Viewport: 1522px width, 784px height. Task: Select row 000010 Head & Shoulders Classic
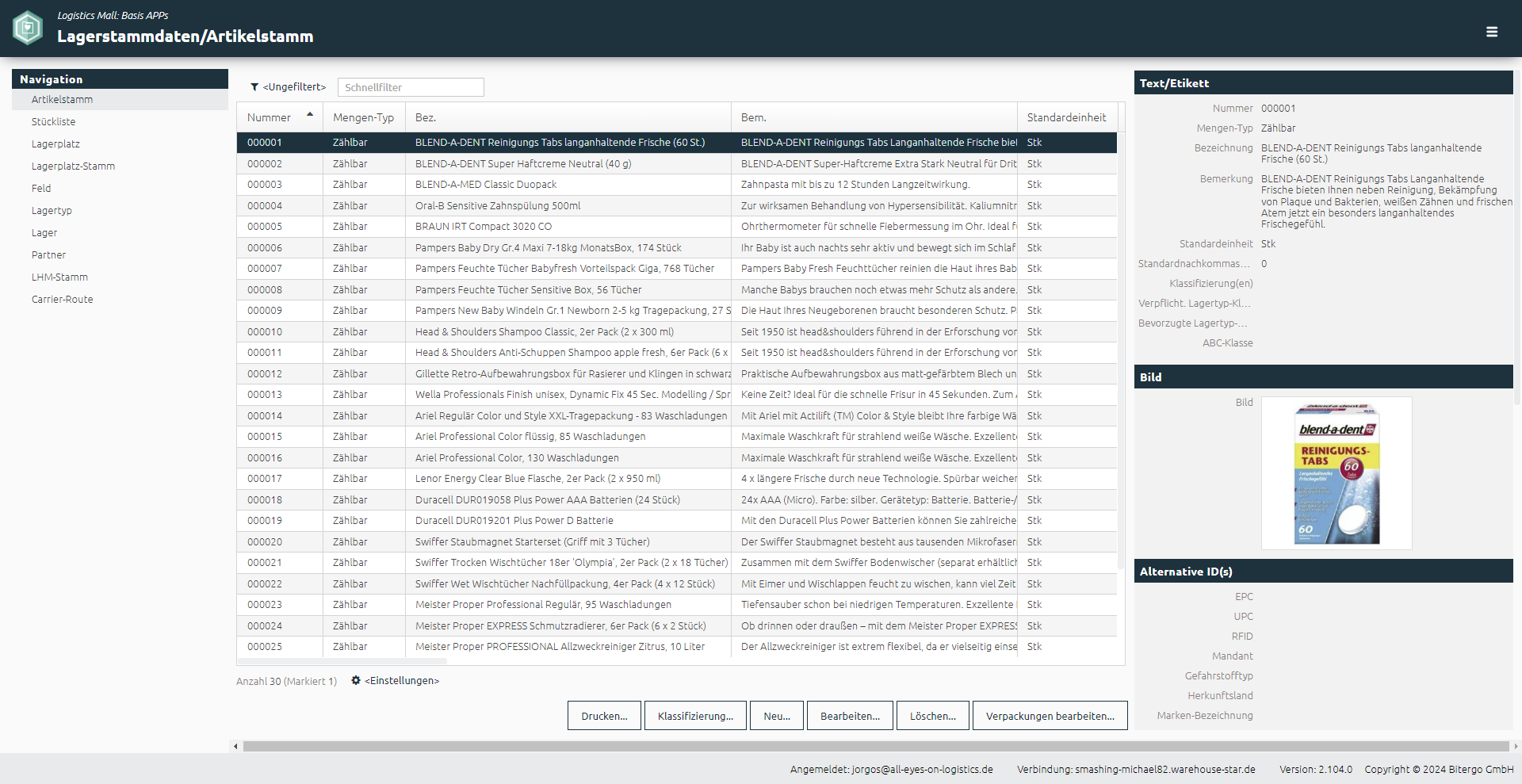tap(677, 331)
